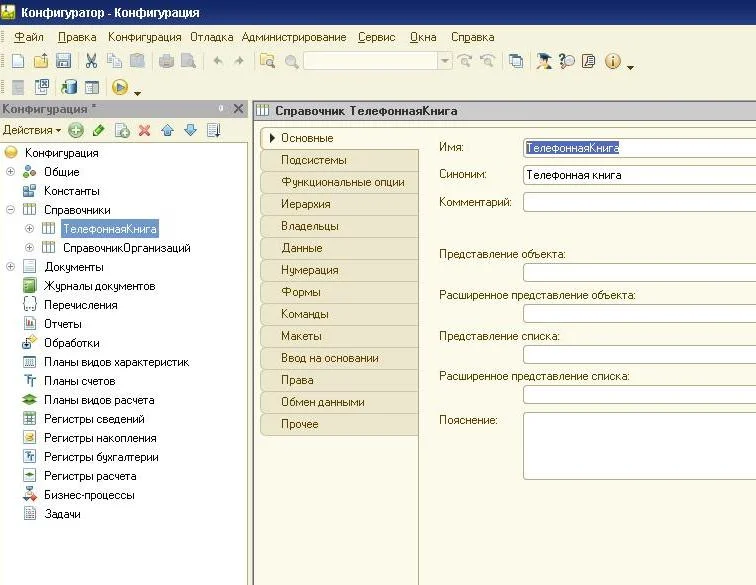
Task: Close the Конфигурация panel
Action: pos(238,108)
